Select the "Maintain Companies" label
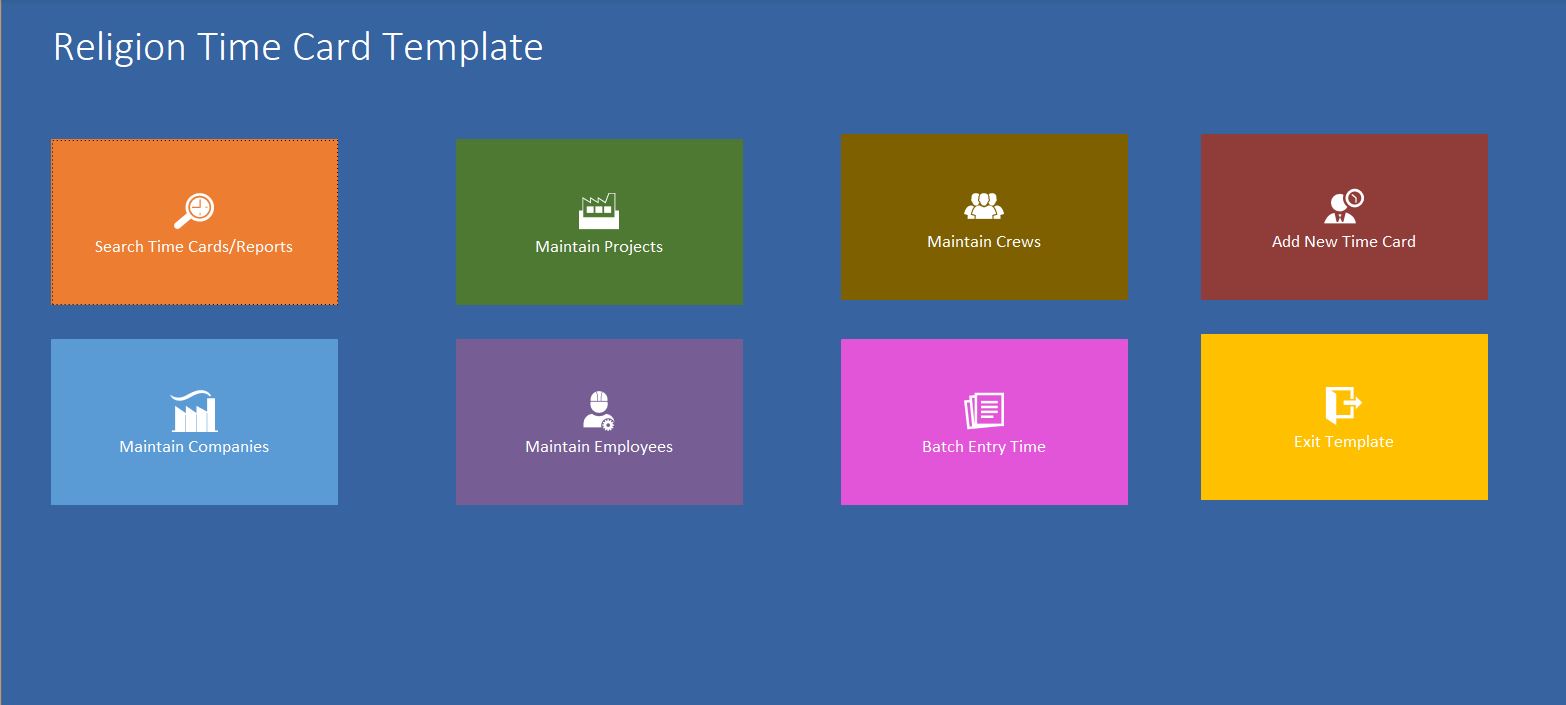 click(194, 447)
